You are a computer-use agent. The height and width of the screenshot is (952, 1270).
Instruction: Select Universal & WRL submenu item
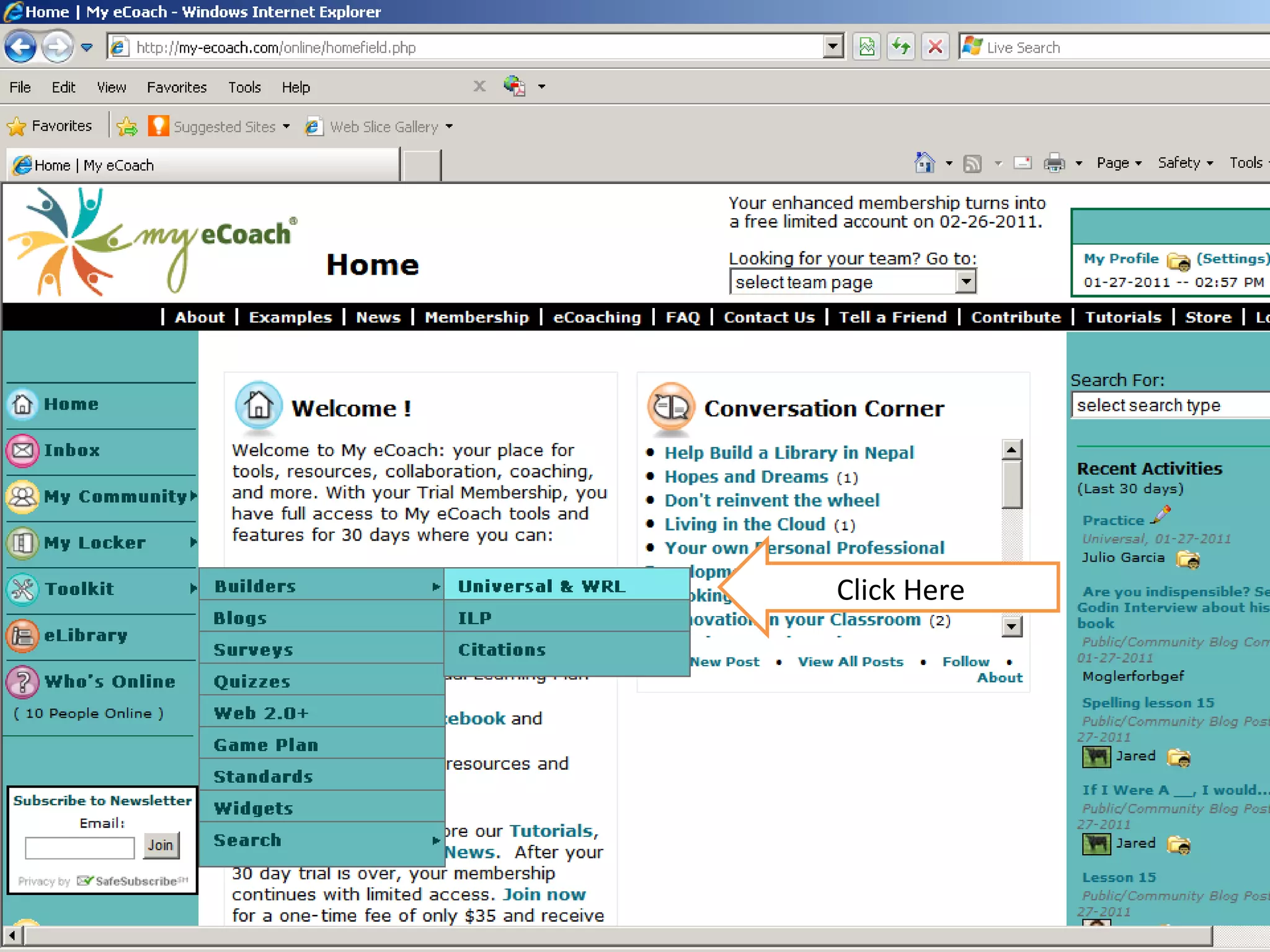[x=541, y=586]
